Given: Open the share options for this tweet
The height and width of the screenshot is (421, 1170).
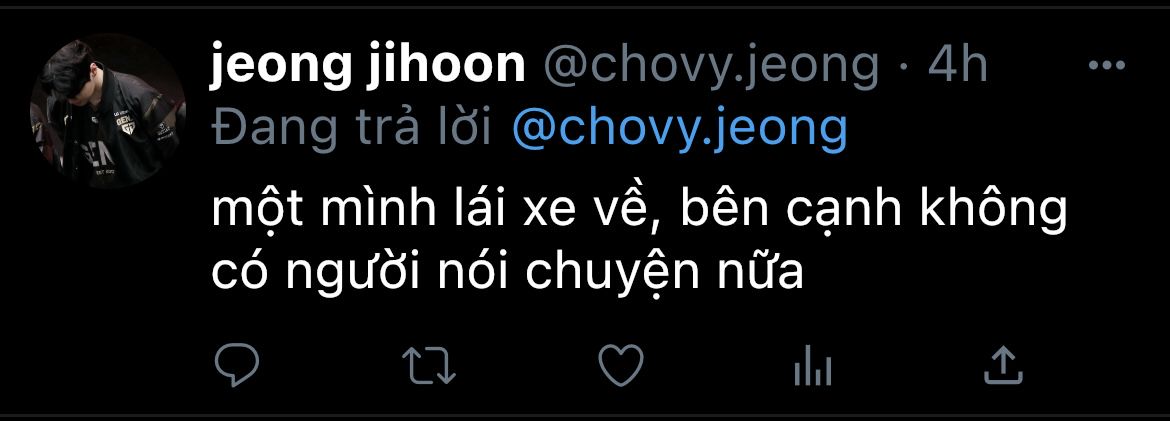Looking at the screenshot, I should coord(1003,365).
